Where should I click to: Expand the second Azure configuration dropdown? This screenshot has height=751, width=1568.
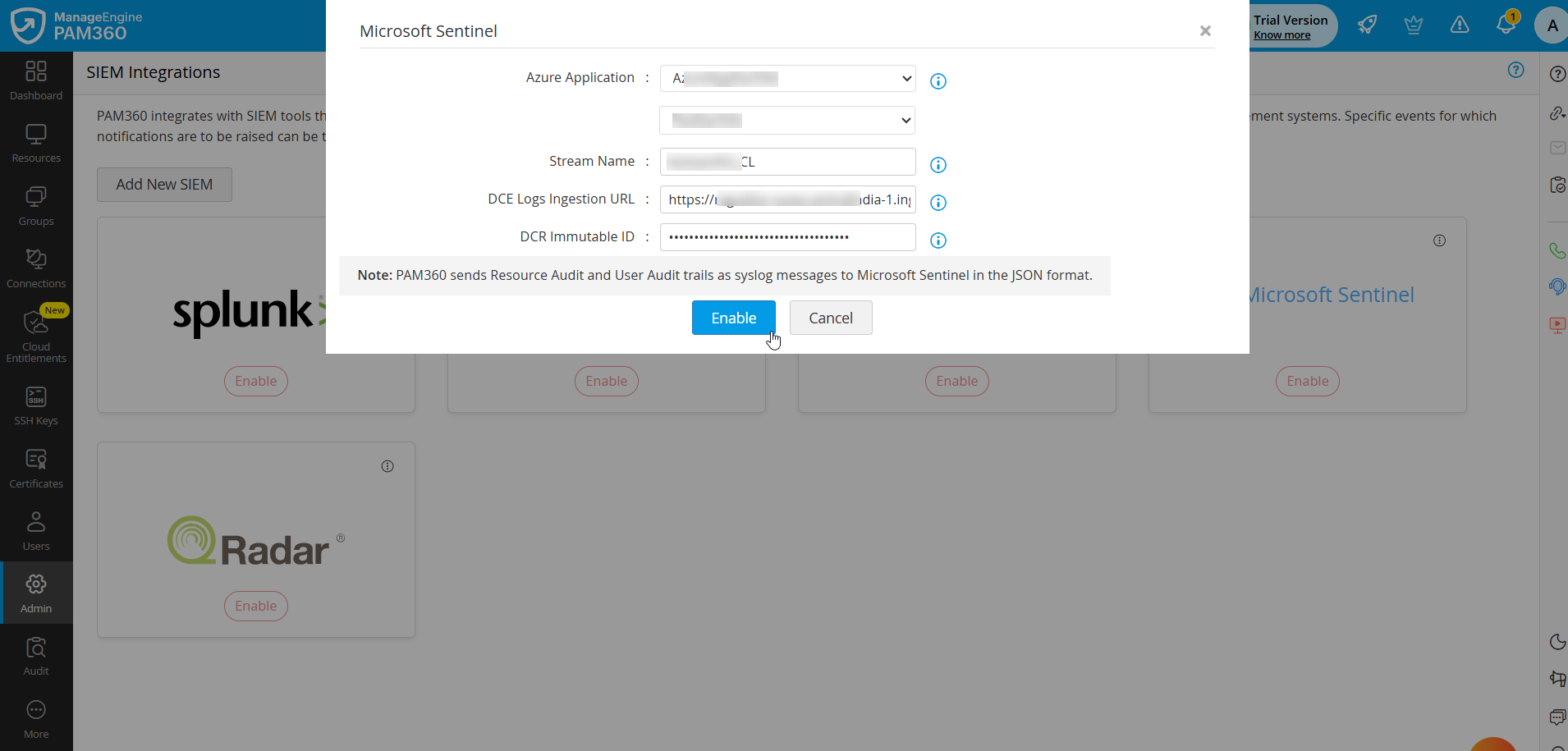(786, 120)
